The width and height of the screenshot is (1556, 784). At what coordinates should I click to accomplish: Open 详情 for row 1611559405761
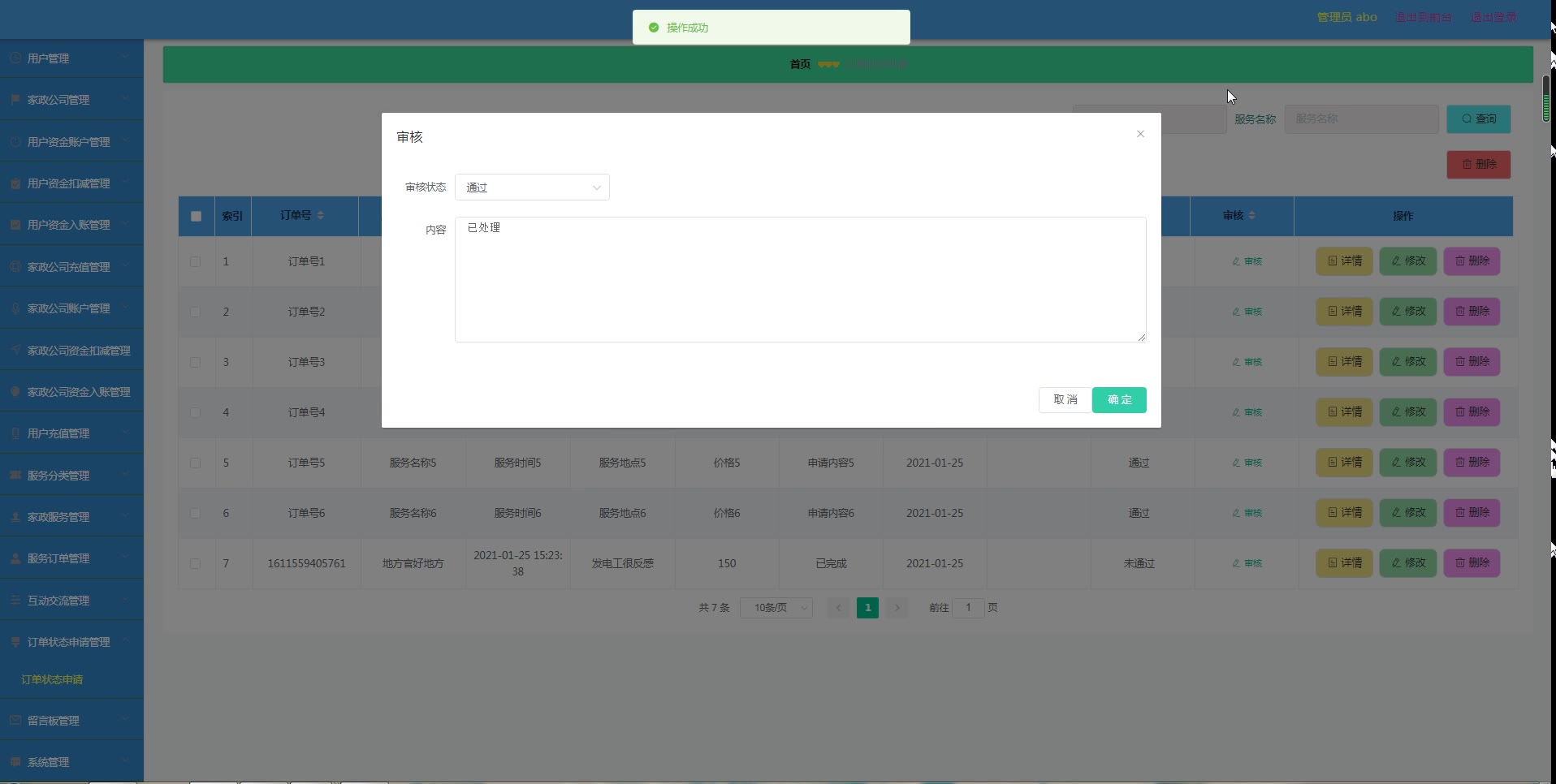point(1344,563)
